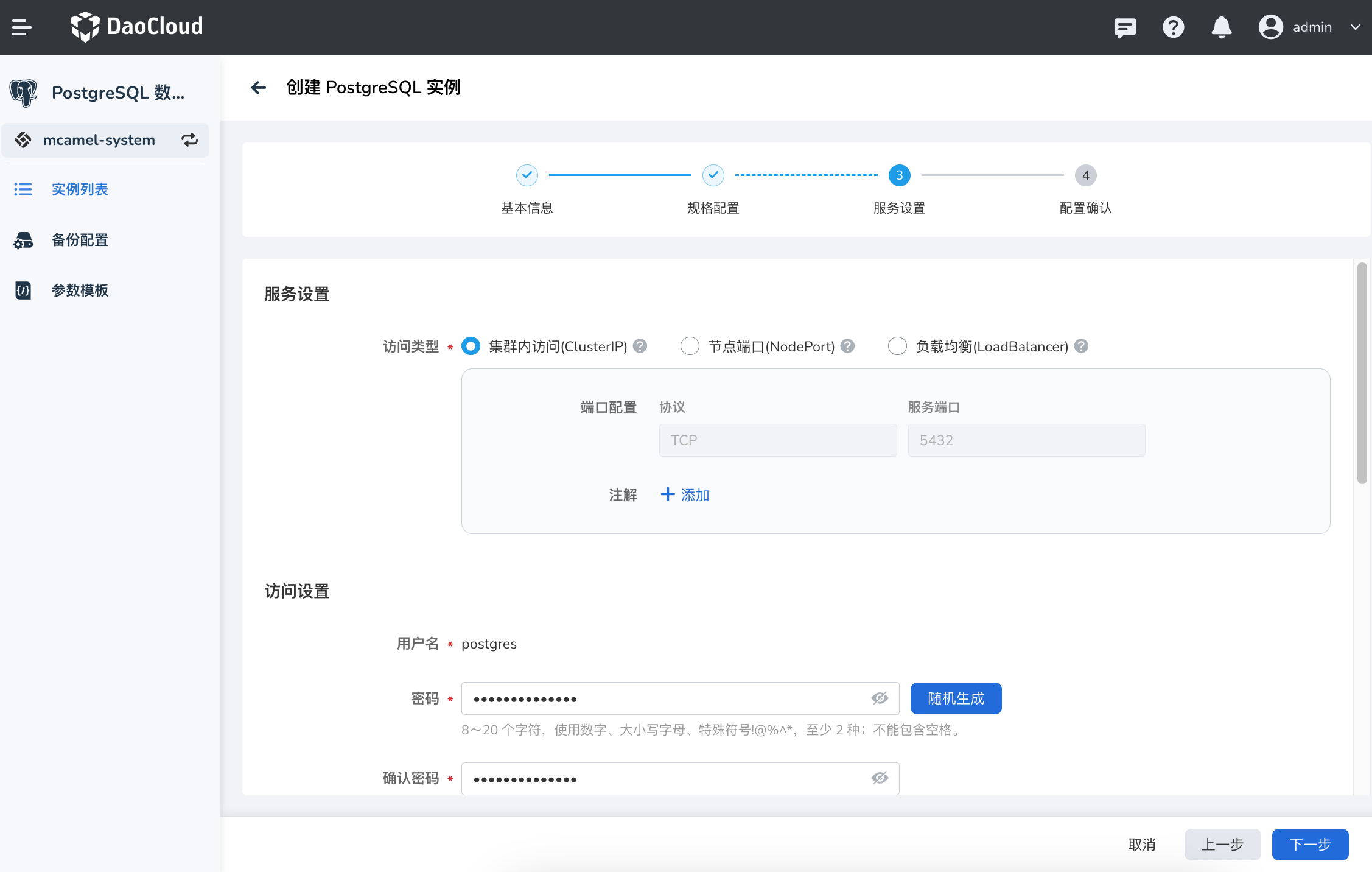
Task: Open the 参数模板 sidebar menu
Action: click(80, 290)
